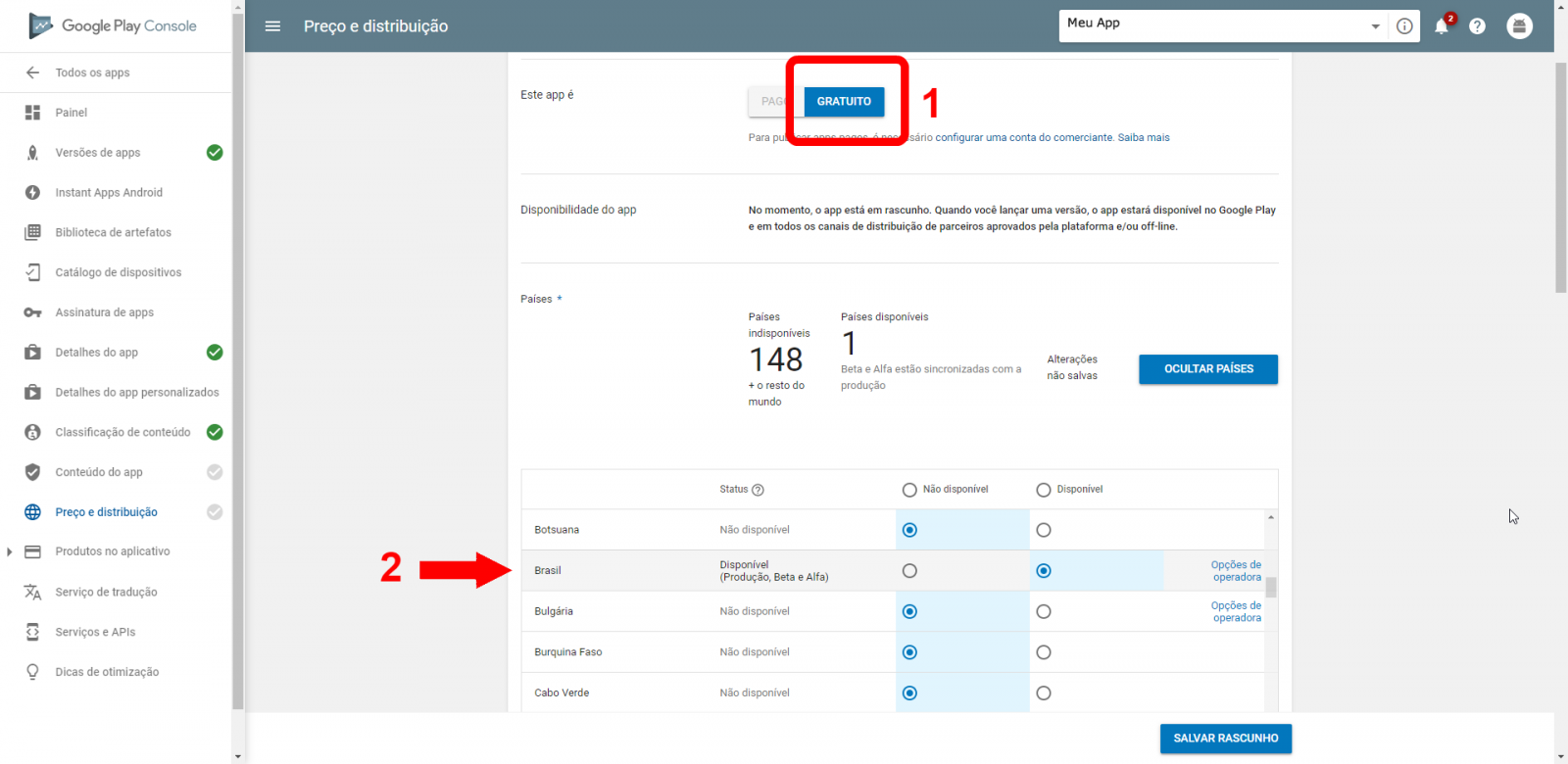Click the page vertical scrollbar thumb
The image size is (1568, 764).
1561,176
